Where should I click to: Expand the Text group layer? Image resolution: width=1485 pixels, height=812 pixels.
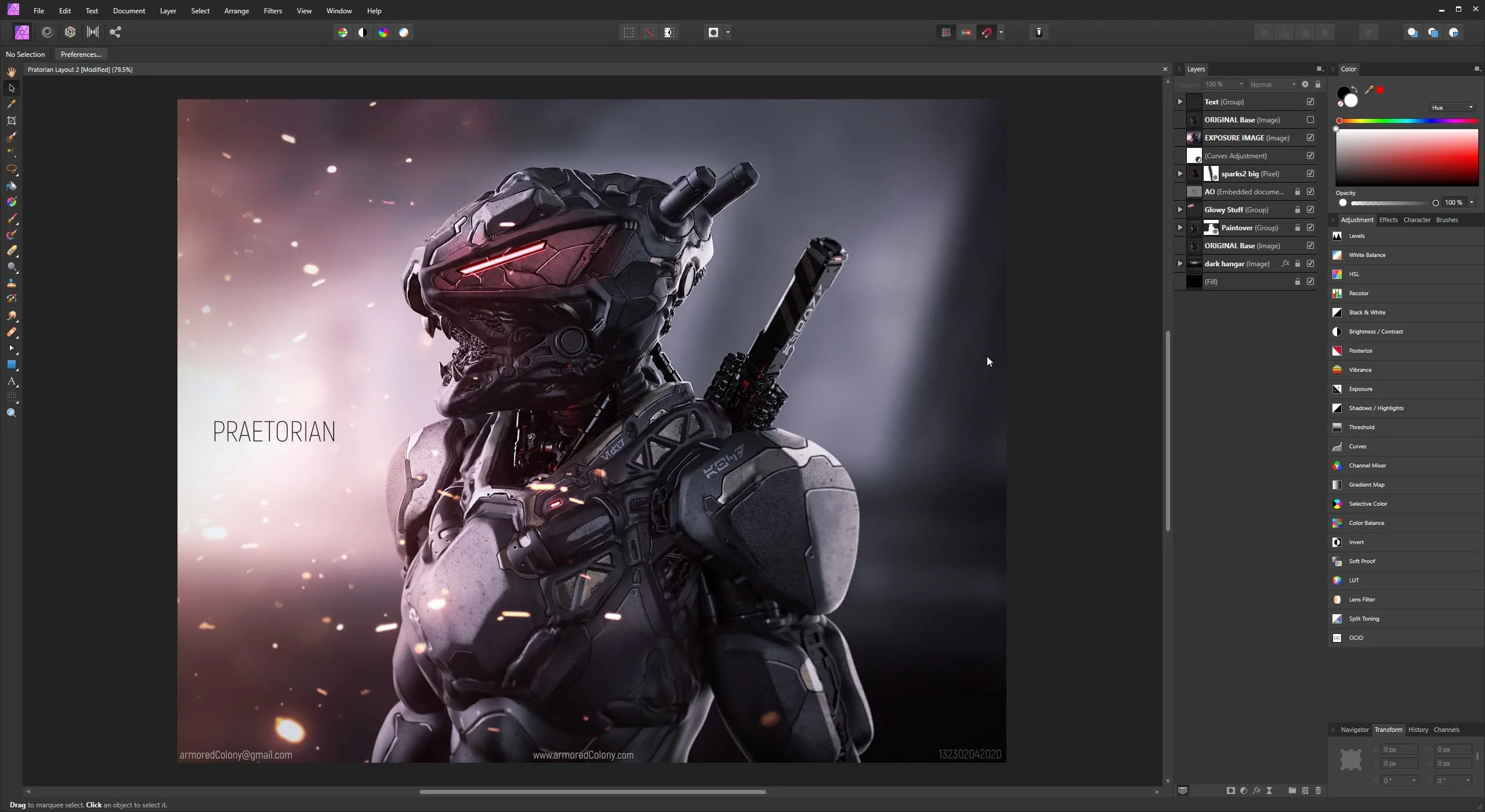[1181, 101]
